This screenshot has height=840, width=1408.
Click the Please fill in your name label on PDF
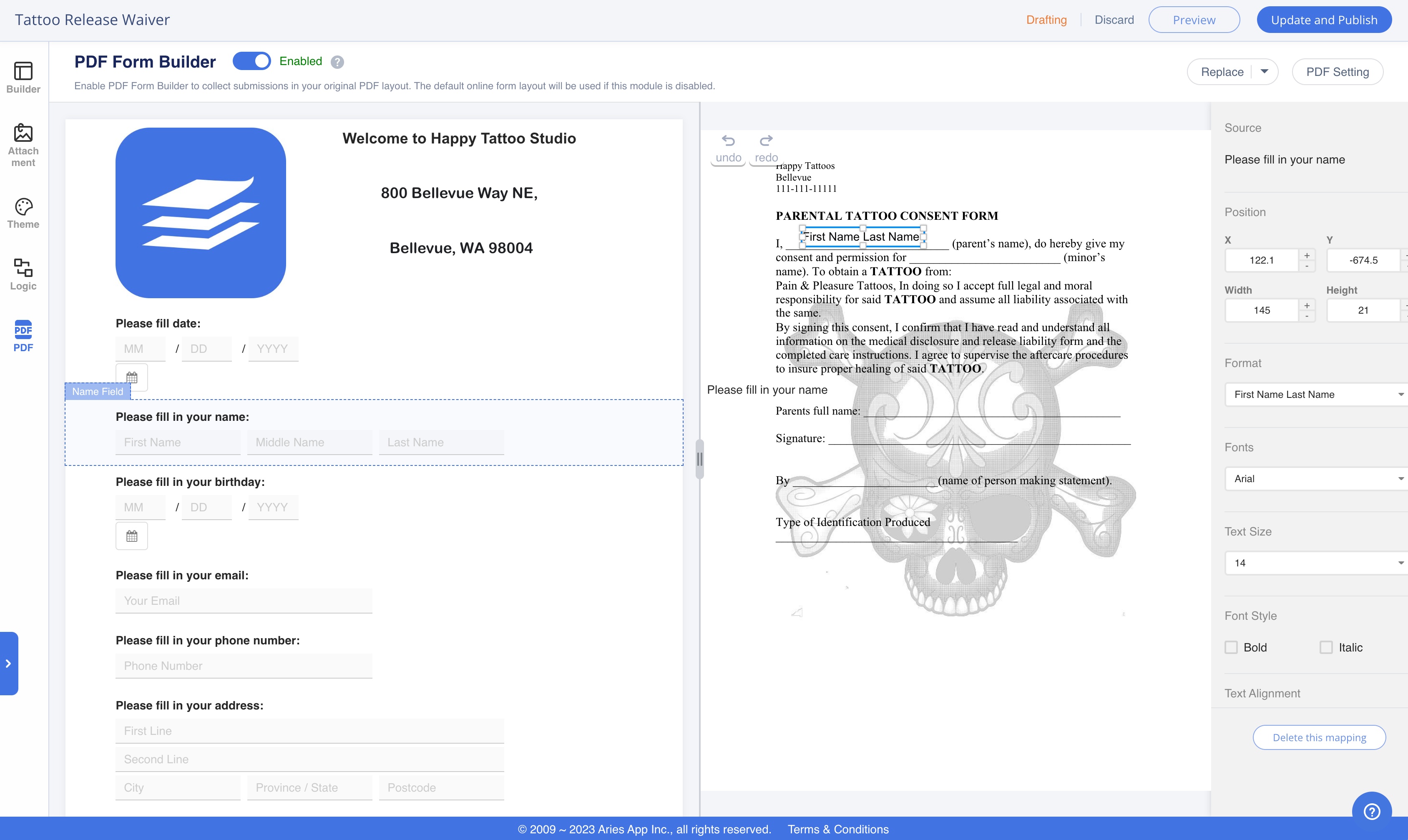pyautogui.click(x=767, y=390)
